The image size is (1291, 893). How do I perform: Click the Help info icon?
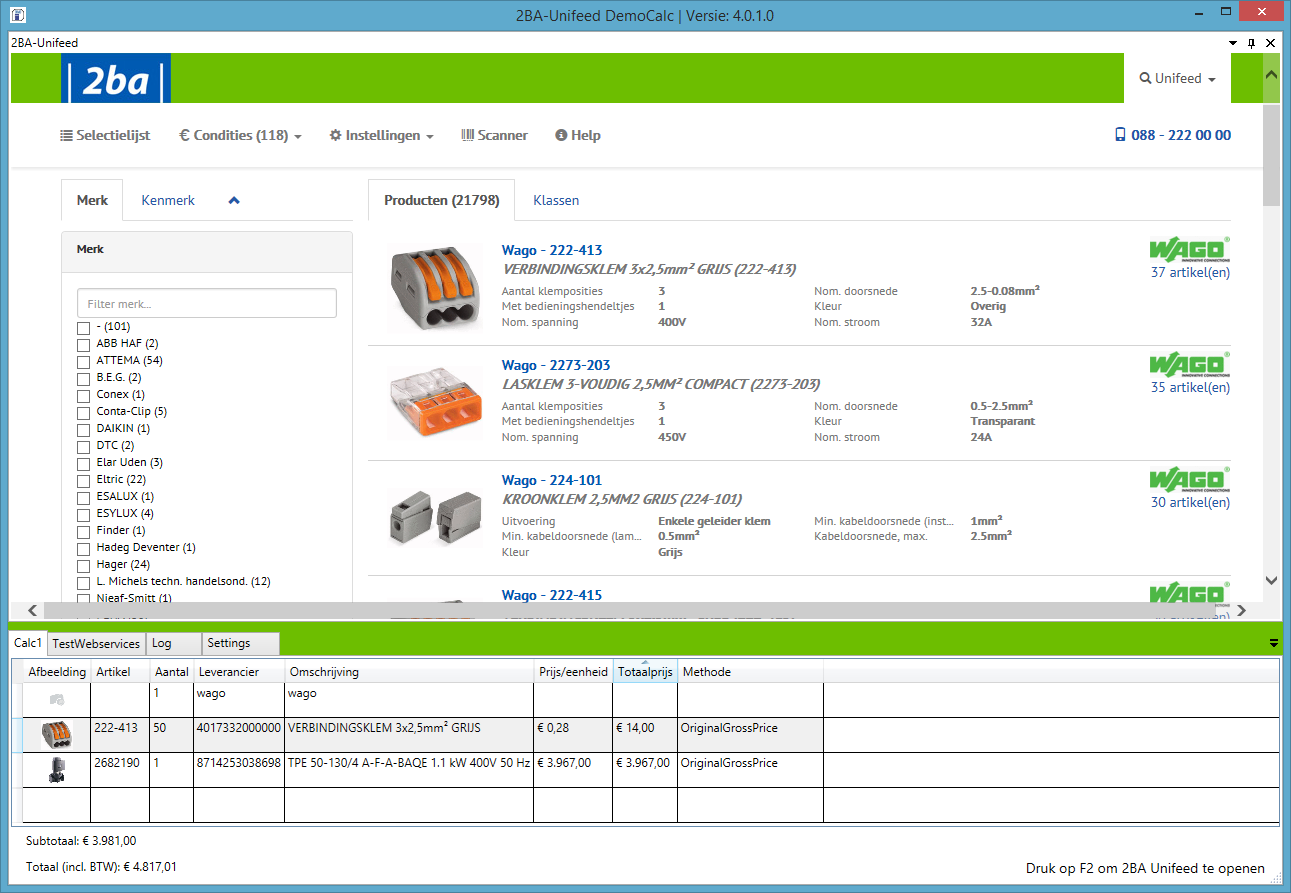pos(560,135)
